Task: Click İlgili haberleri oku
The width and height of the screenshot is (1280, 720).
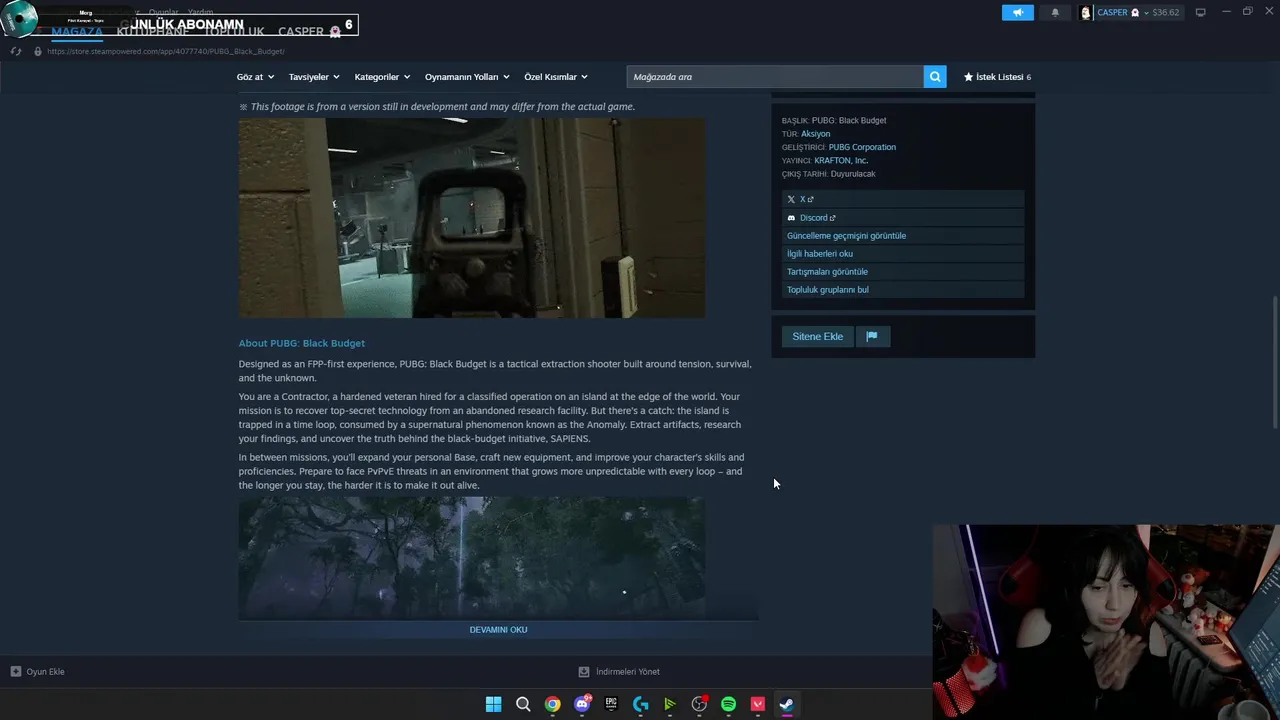Action: click(x=903, y=253)
